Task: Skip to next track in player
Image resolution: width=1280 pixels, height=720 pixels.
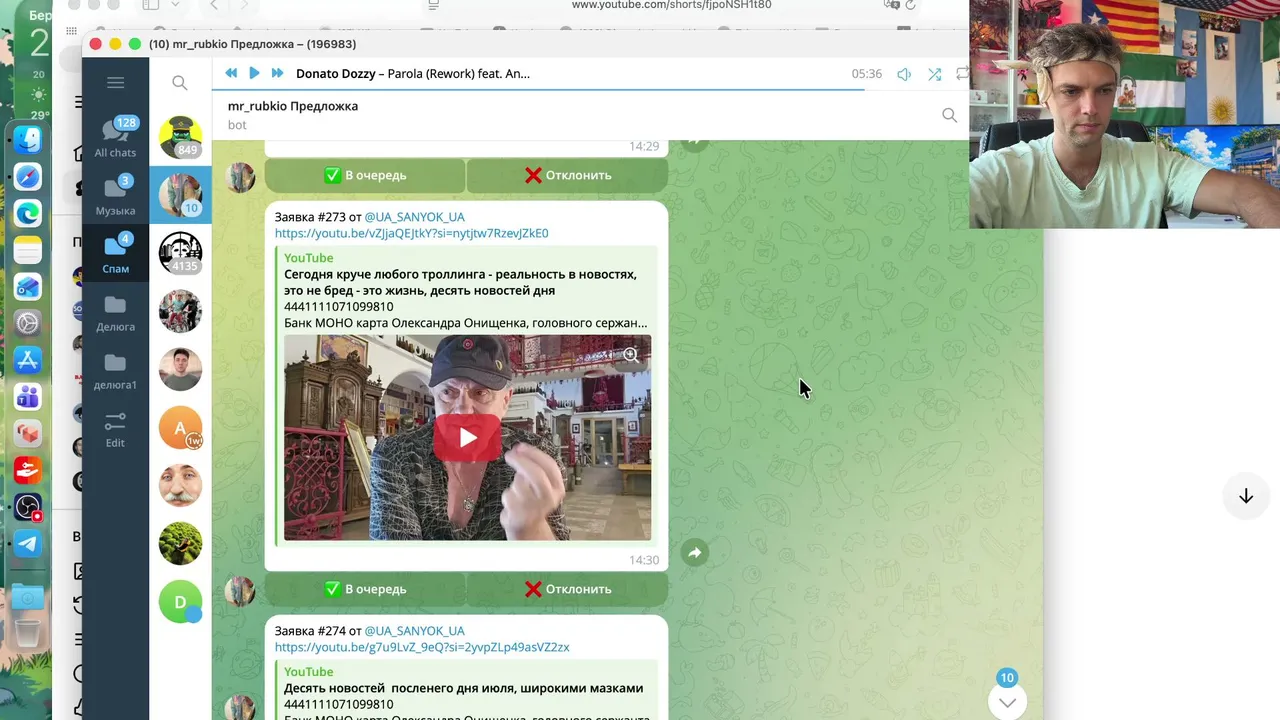Action: point(277,73)
